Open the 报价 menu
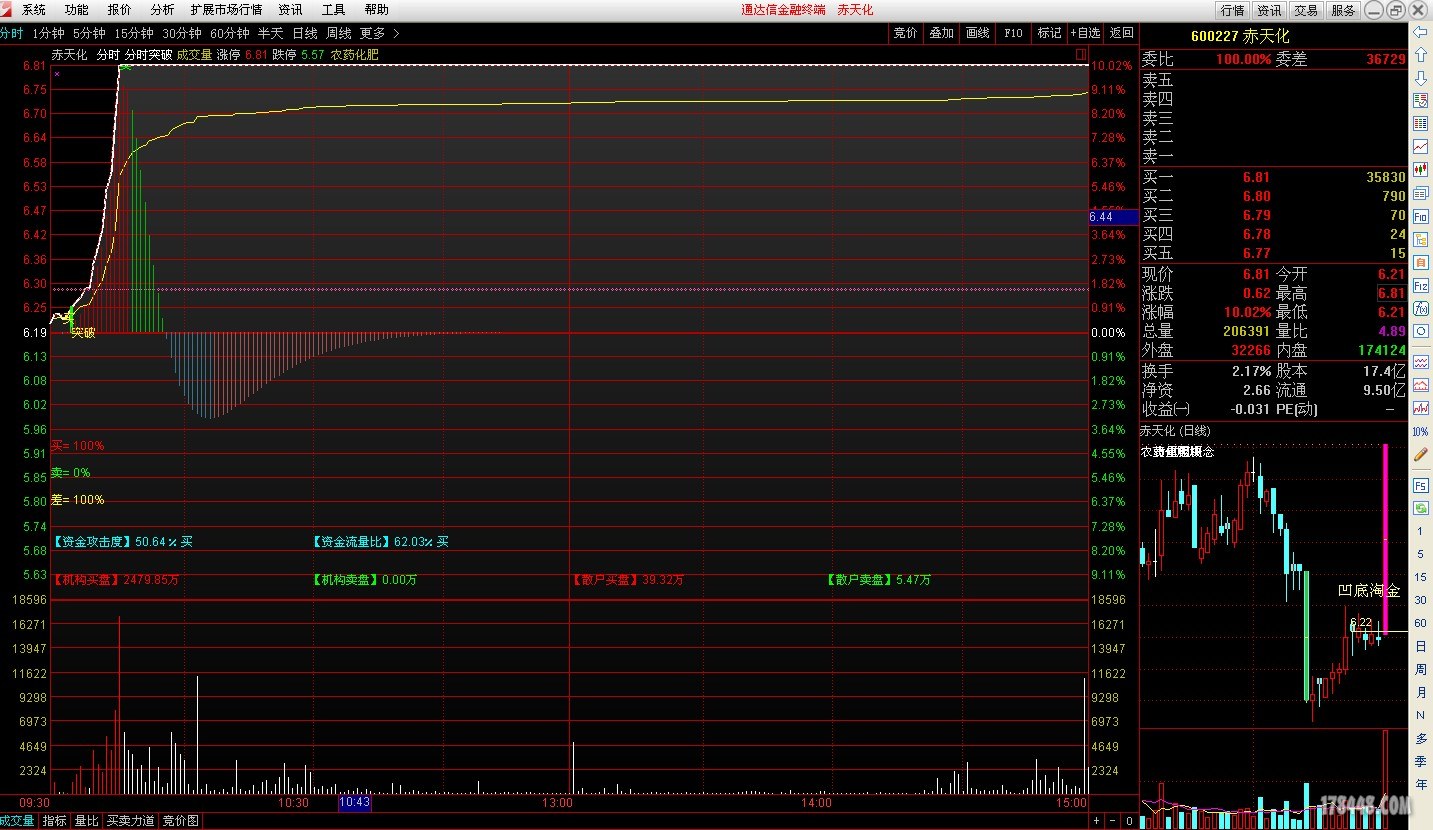The image size is (1433, 830). coord(119,10)
